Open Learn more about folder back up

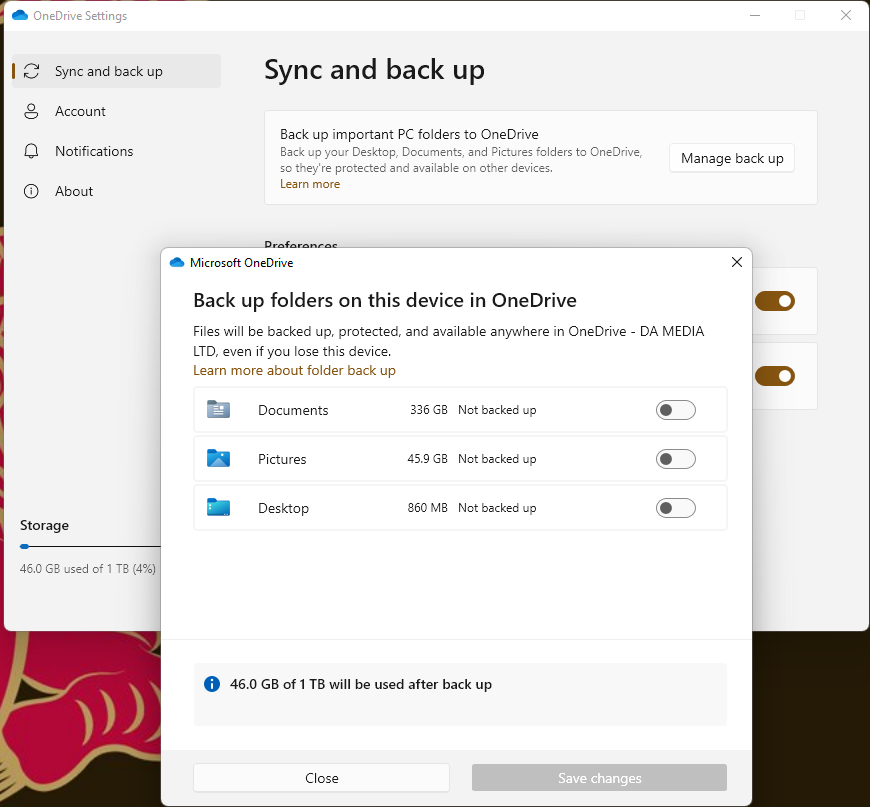pyautogui.click(x=294, y=370)
